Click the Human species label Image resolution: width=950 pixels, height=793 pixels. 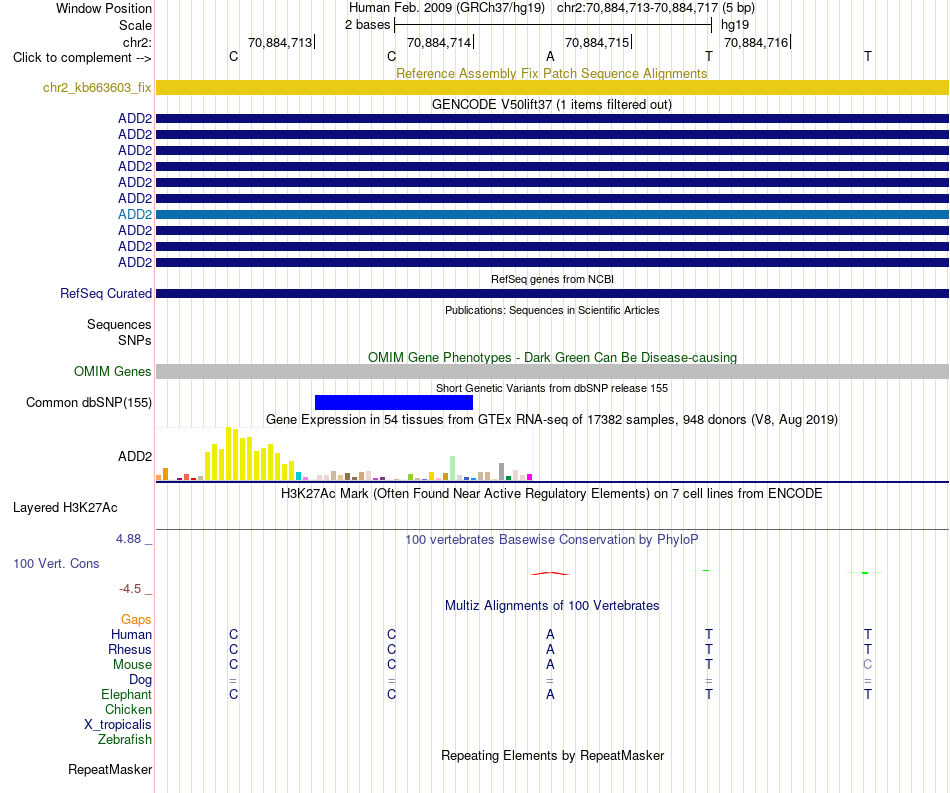(x=131, y=634)
